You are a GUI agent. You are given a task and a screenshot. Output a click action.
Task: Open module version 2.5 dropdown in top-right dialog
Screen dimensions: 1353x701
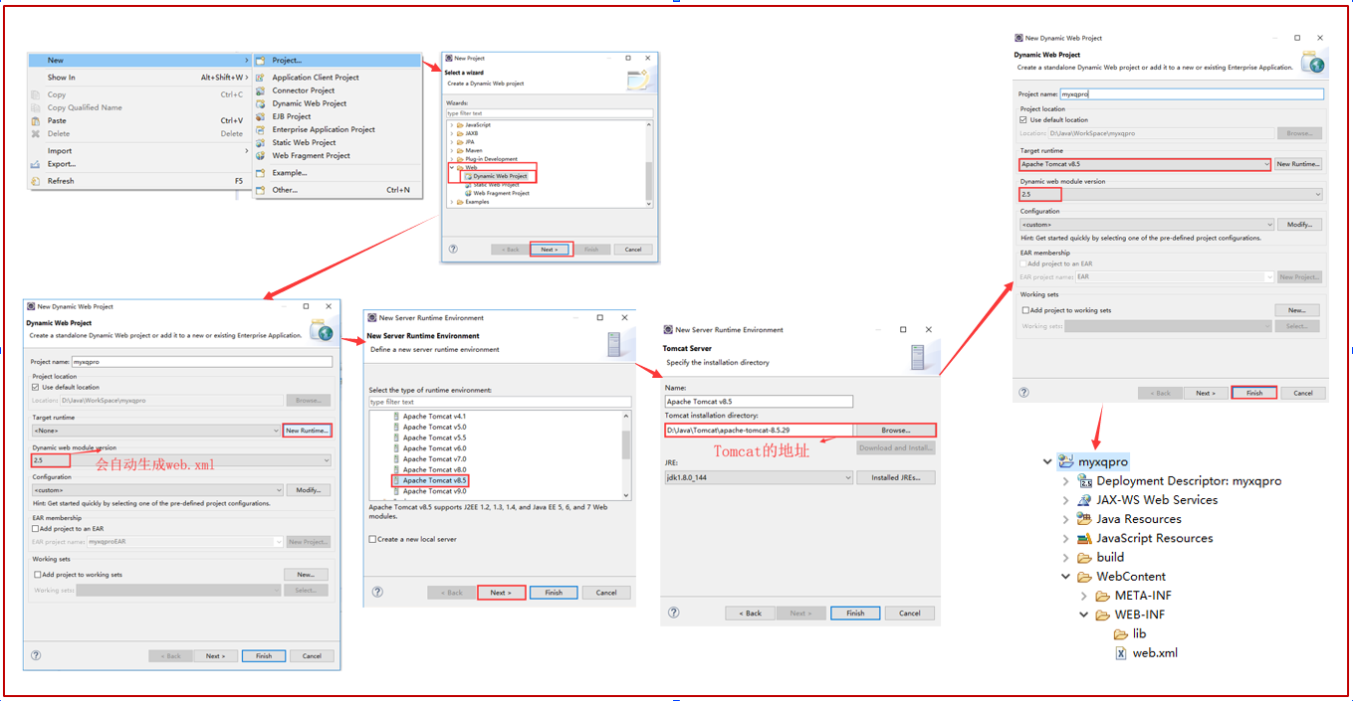tap(1171, 194)
